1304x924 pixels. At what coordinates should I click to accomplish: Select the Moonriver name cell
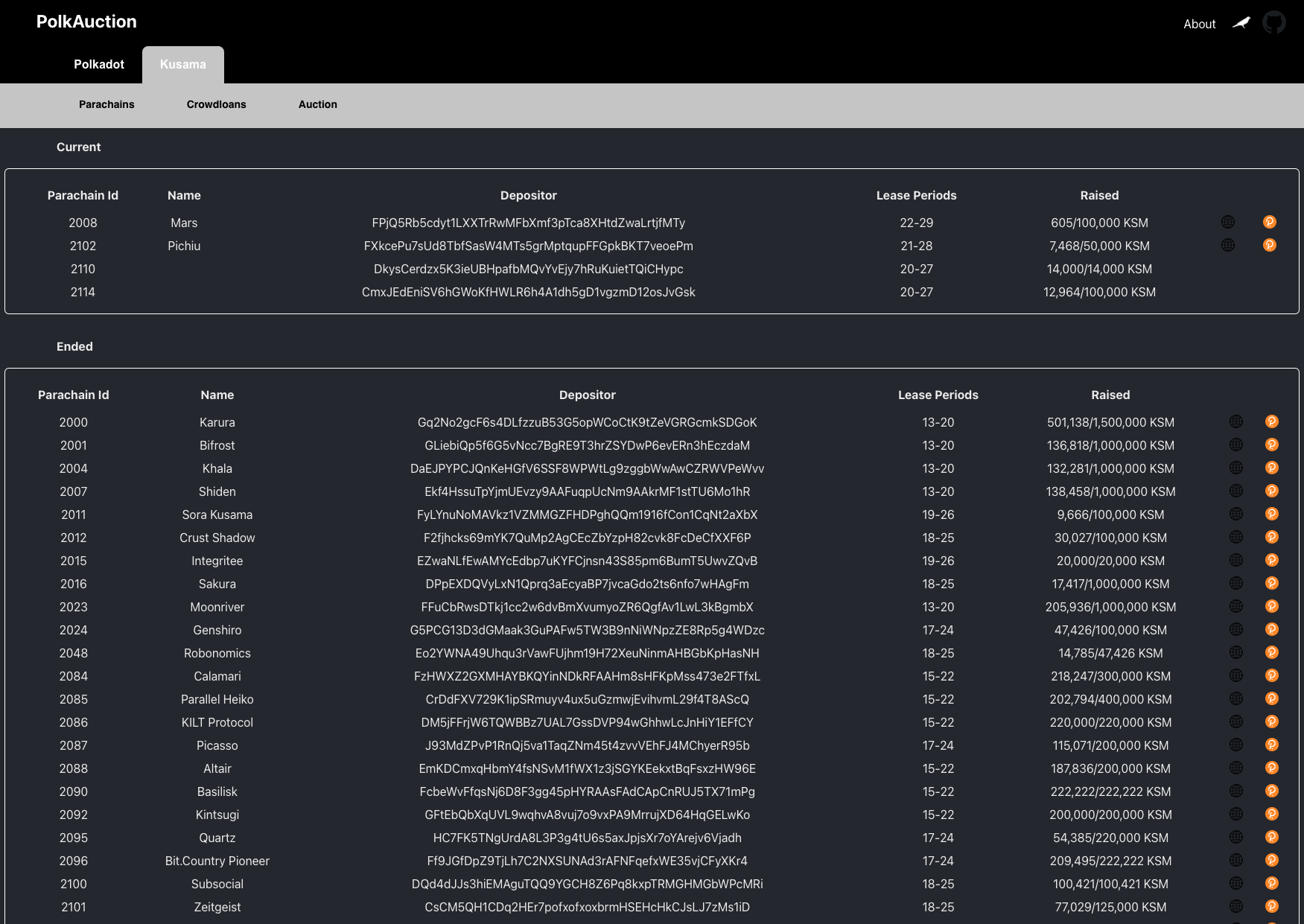217,607
